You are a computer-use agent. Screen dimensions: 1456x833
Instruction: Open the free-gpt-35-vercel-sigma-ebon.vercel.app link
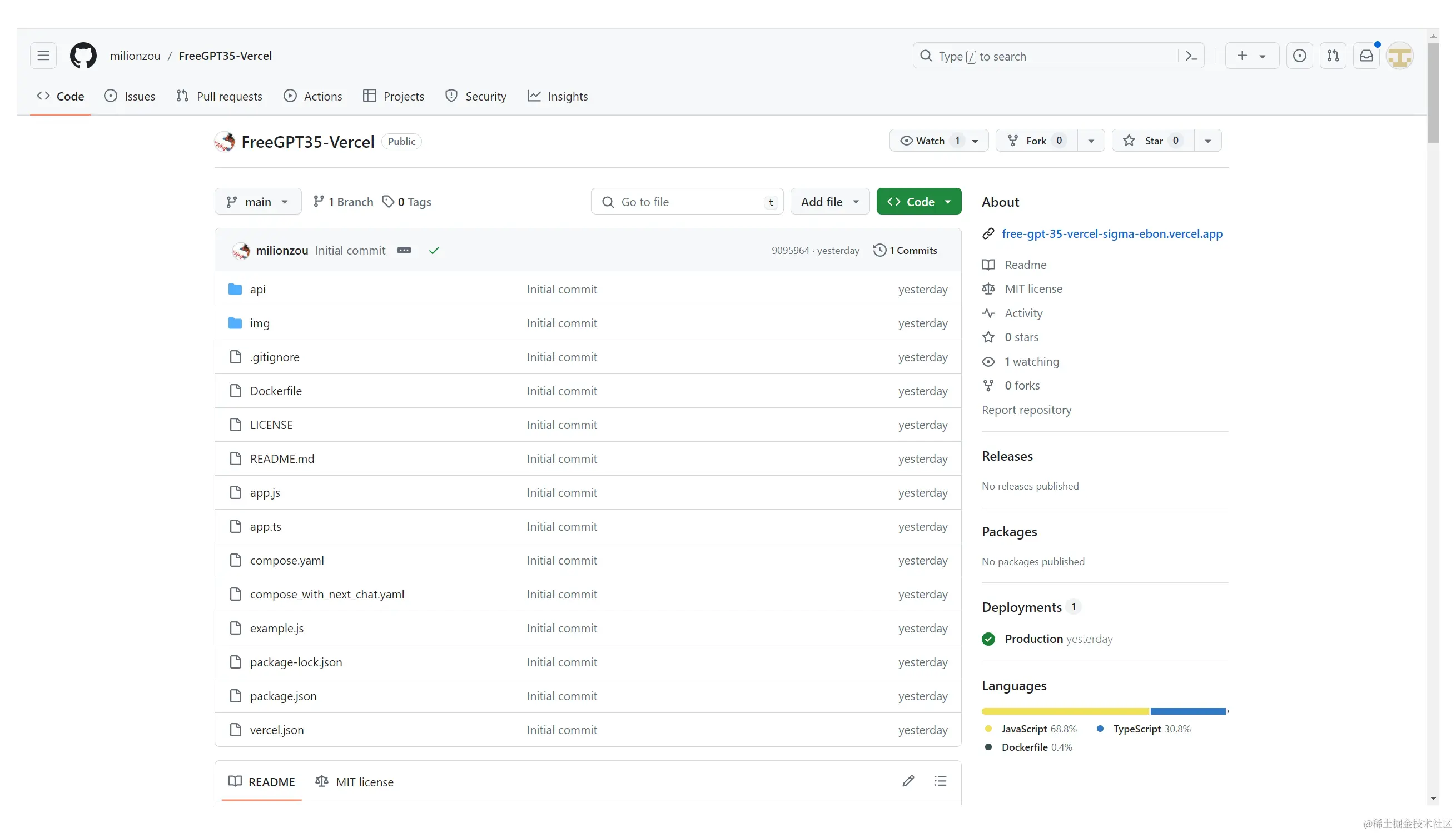1111,233
